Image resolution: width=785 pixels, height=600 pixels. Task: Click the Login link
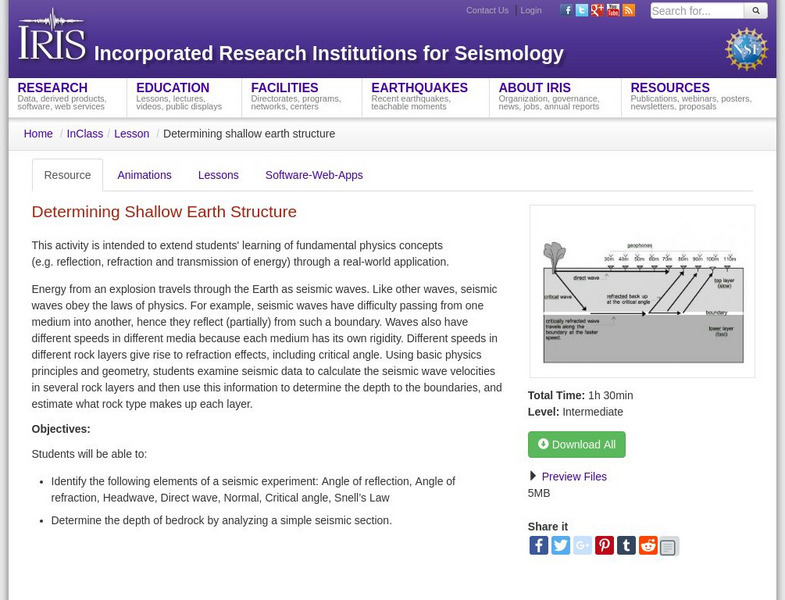[x=531, y=11]
